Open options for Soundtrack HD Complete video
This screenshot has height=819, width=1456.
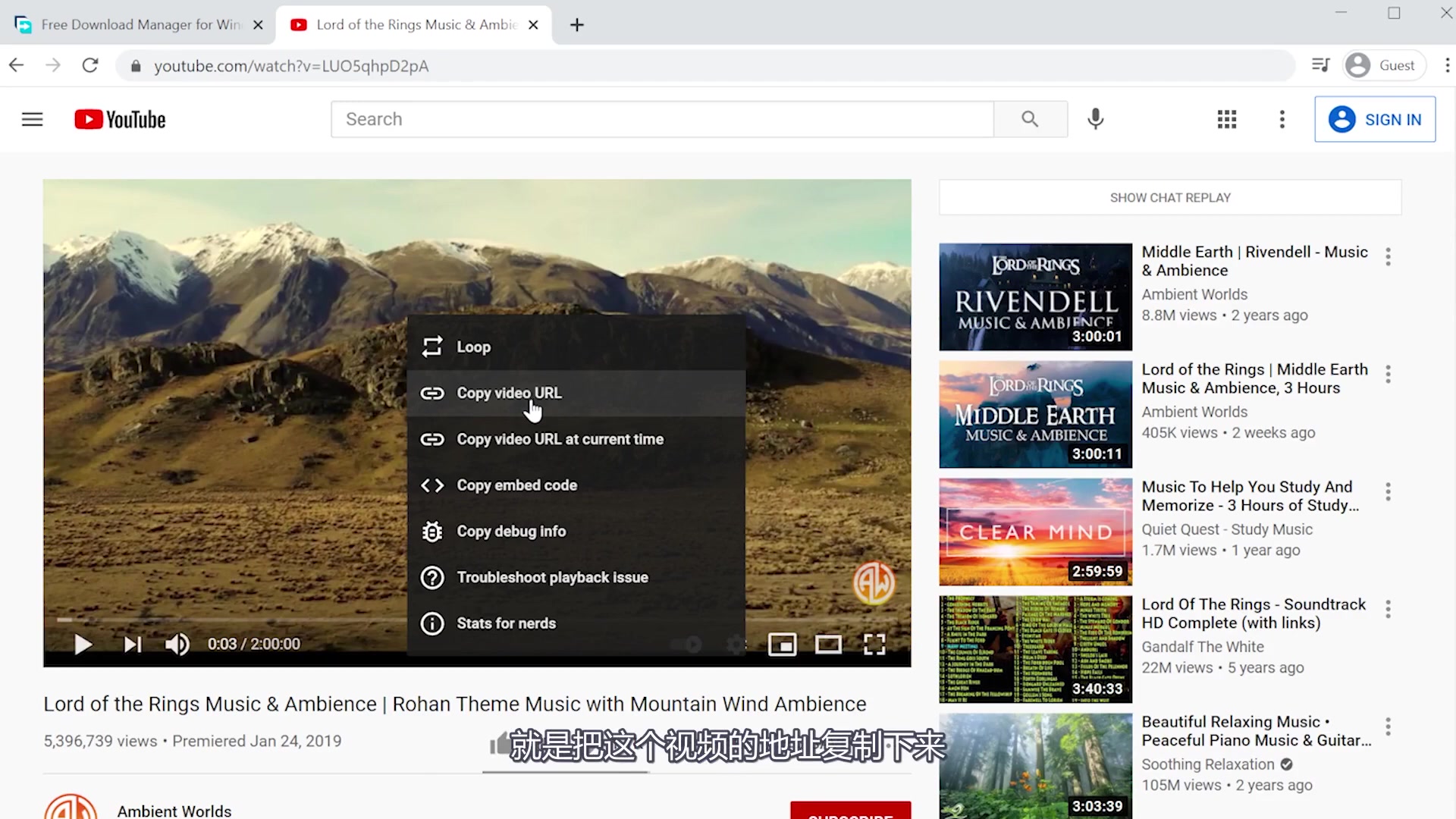(1388, 609)
